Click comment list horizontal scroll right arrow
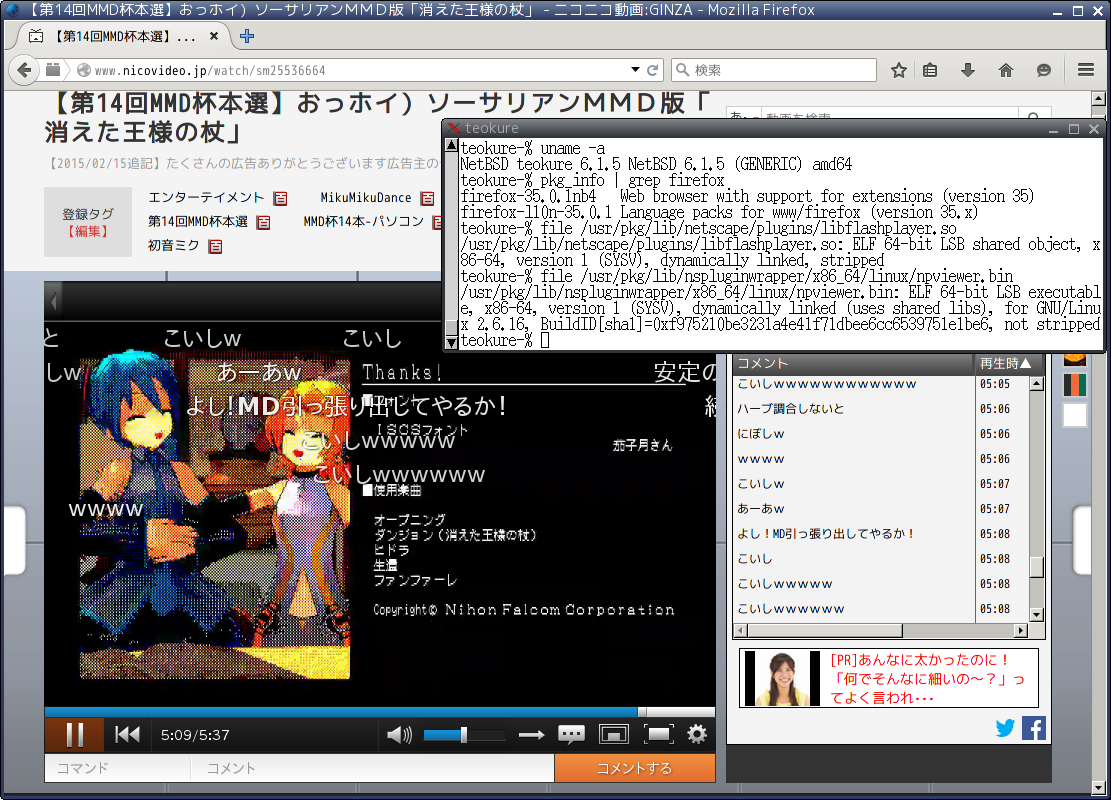The width and height of the screenshot is (1111, 800). 1021,631
